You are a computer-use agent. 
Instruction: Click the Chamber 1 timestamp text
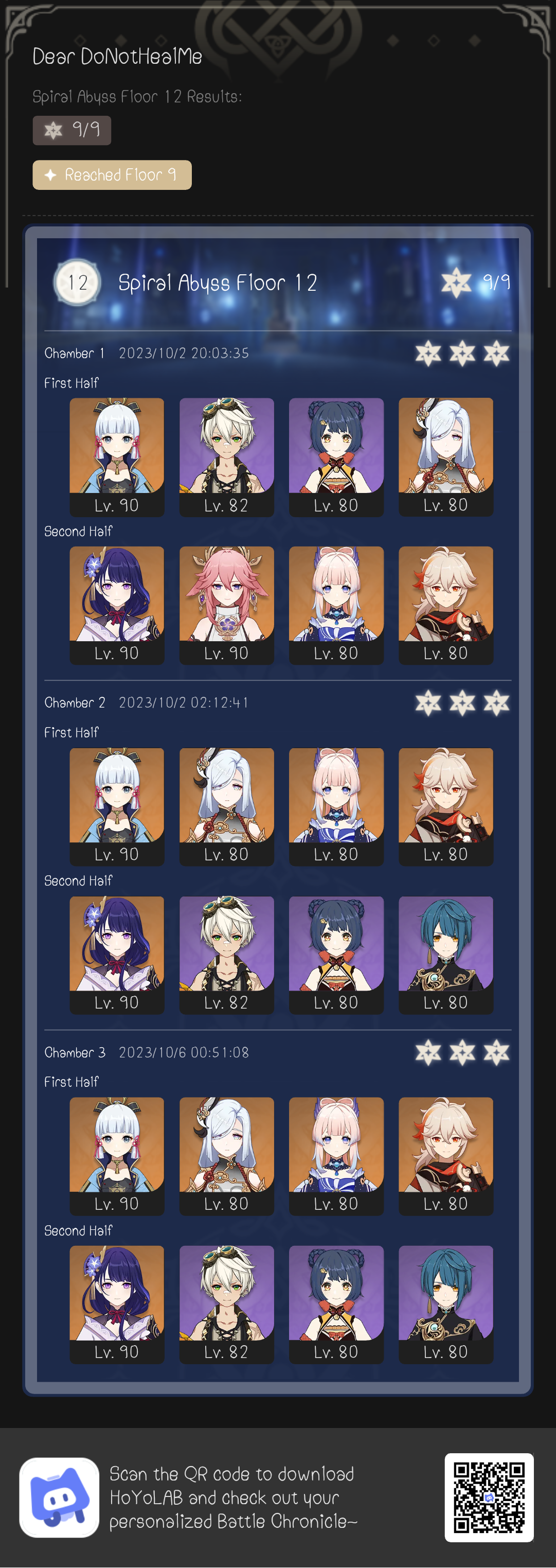[184, 353]
